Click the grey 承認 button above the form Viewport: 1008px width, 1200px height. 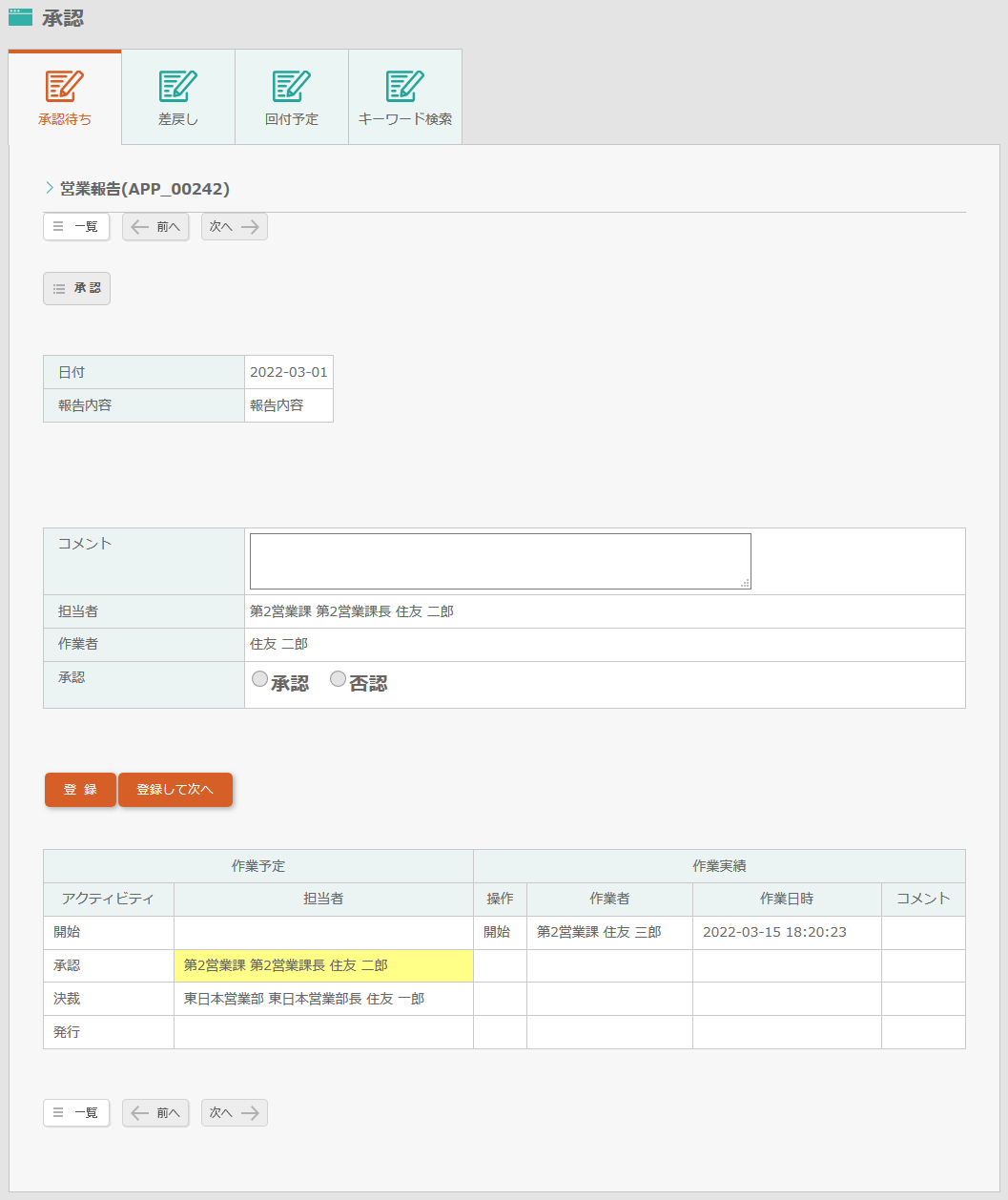[76, 288]
